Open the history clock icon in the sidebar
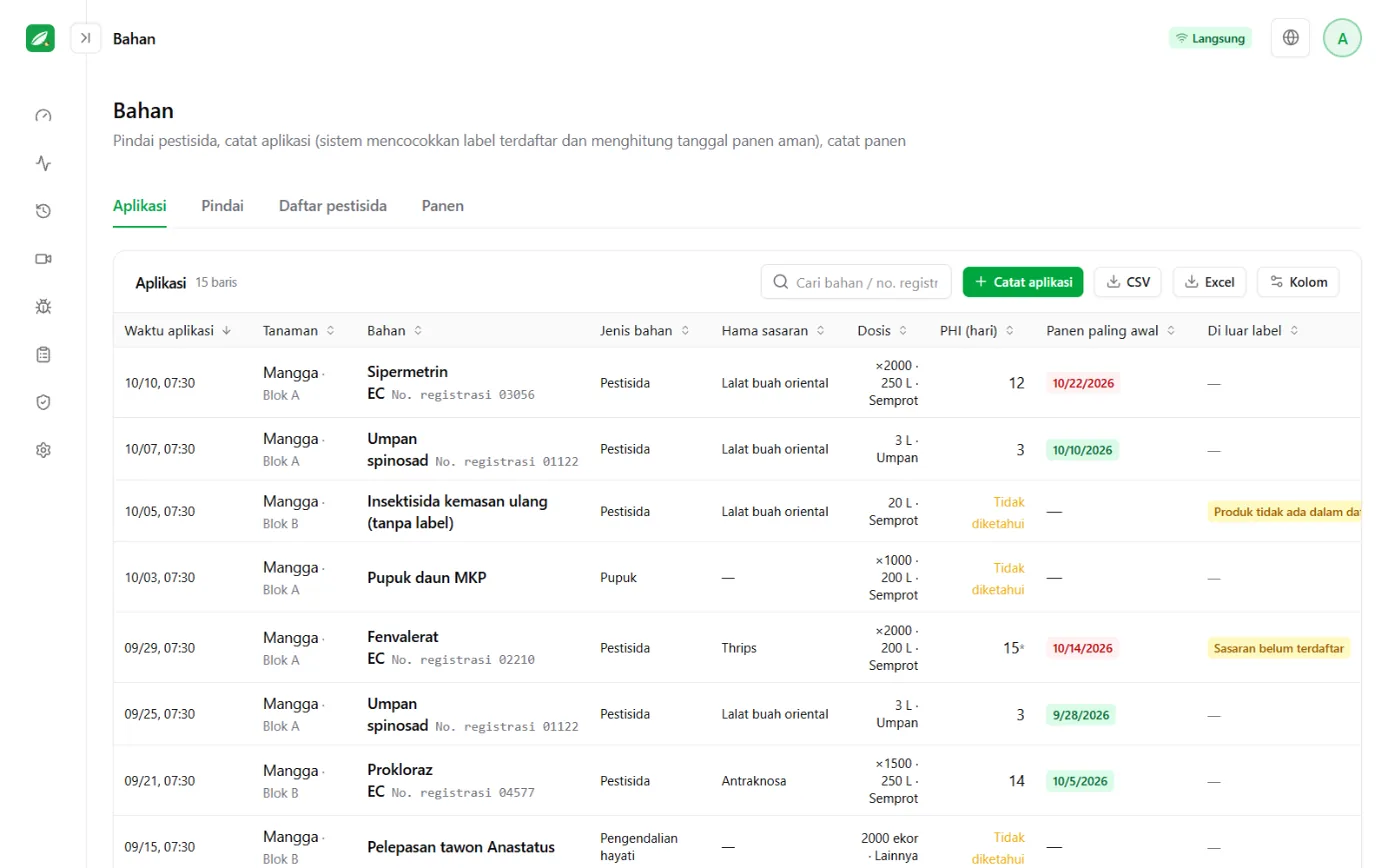This screenshot has width=1388, height=868. point(43,211)
